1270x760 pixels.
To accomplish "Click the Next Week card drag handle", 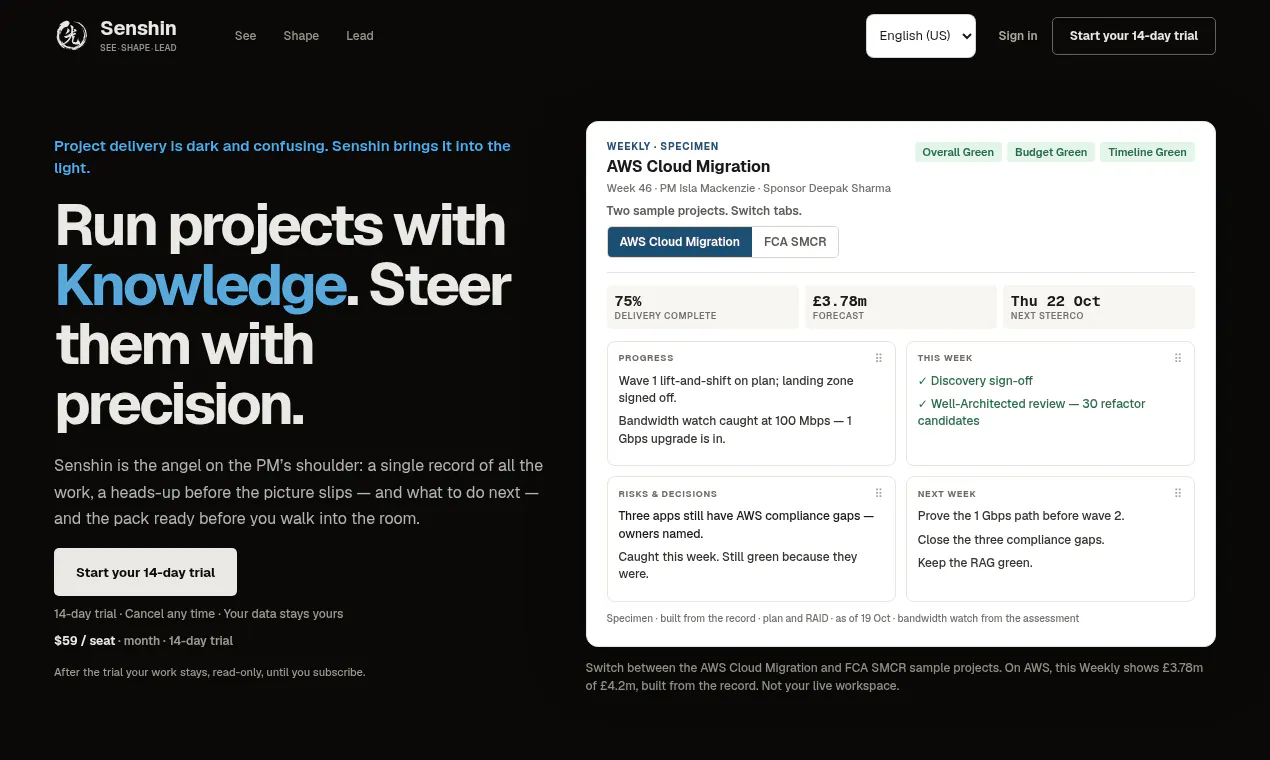I will (x=1178, y=493).
